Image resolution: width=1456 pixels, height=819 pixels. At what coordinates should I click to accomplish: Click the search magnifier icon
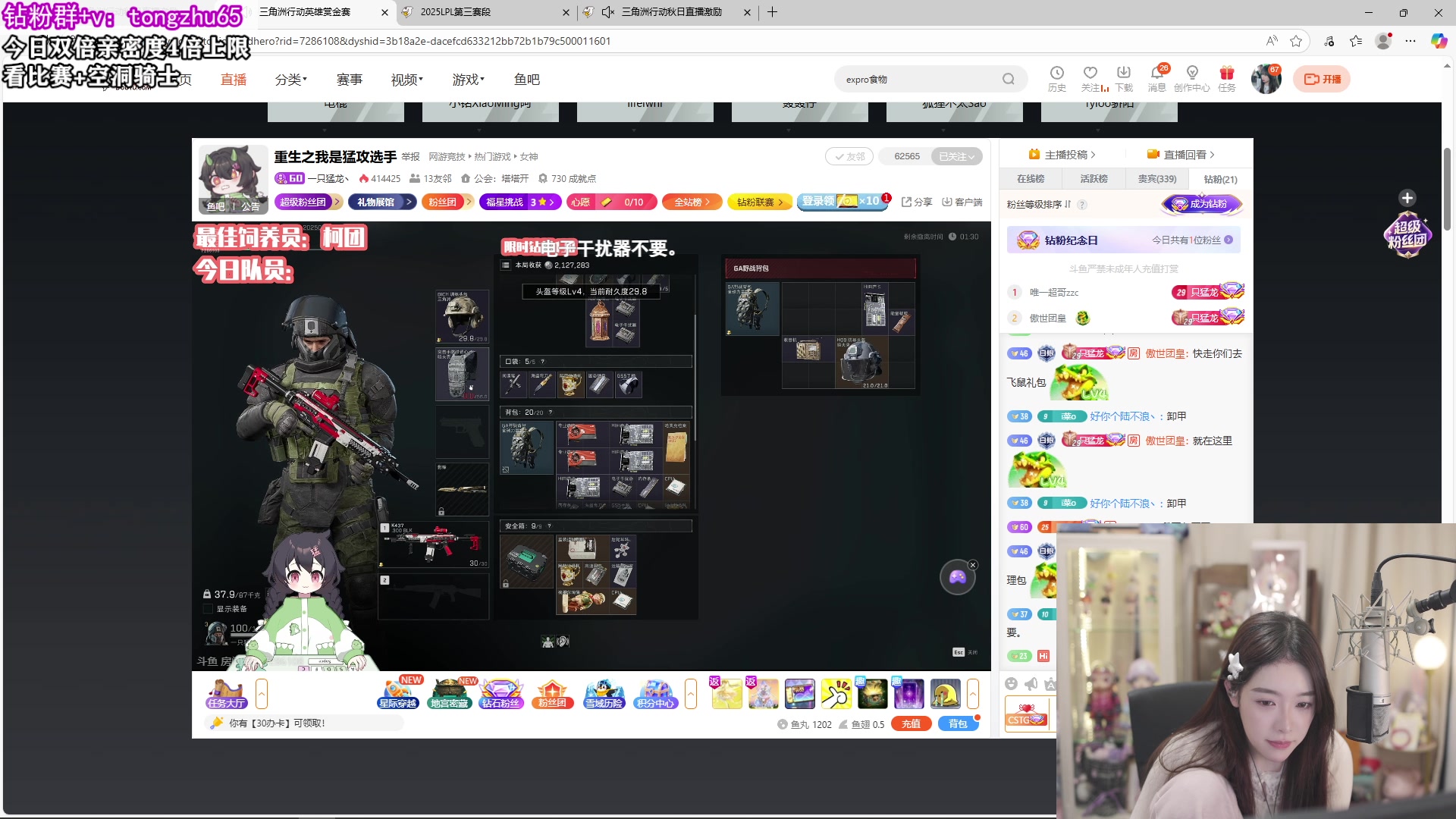(1008, 79)
